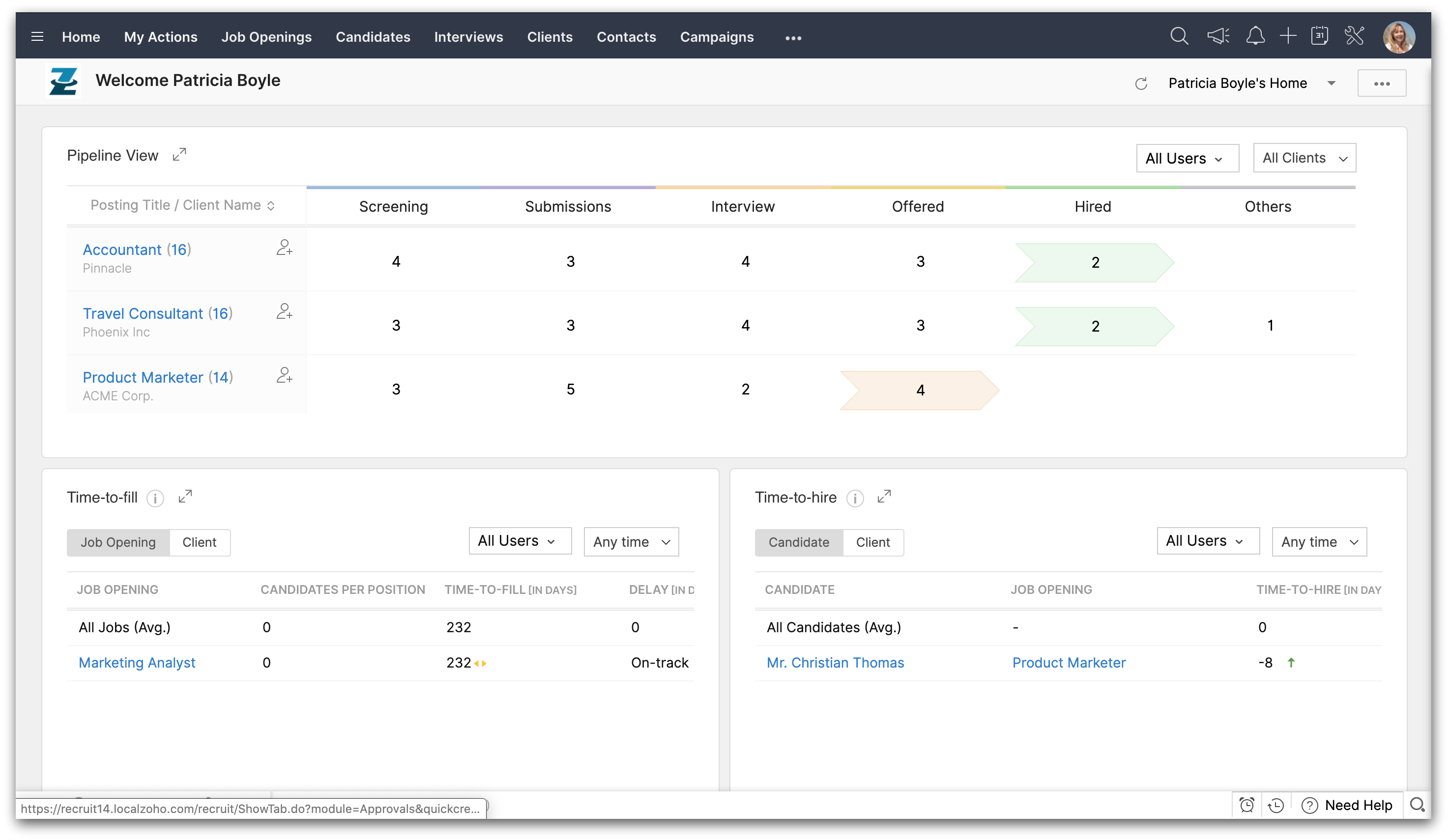Image resolution: width=1449 pixels, height=840 pixels.
Task: Open Any time dropdown in Time-to-fill
Action: click(x=631, y=542)
